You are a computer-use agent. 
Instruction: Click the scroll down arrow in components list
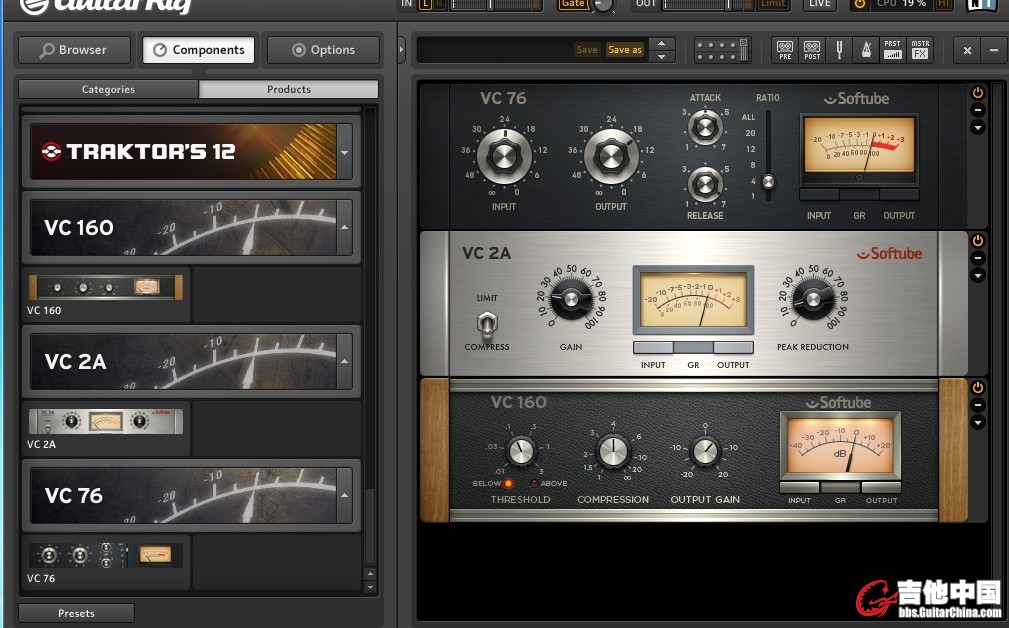tap(370, 586)
